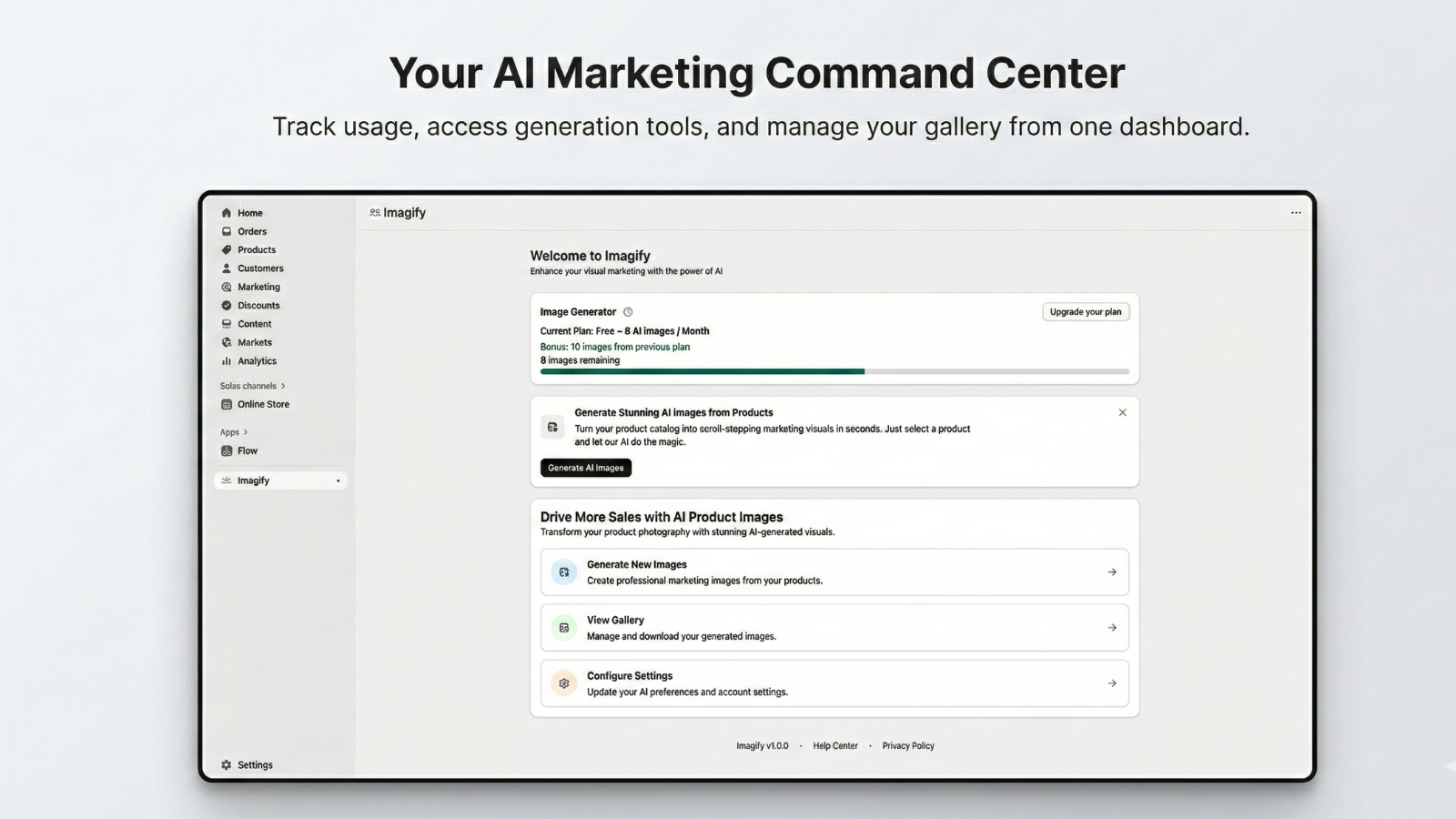The width and height of the screenshot is (1456, 819).
Task: Select the Customers icon
Action: [227, 268]
